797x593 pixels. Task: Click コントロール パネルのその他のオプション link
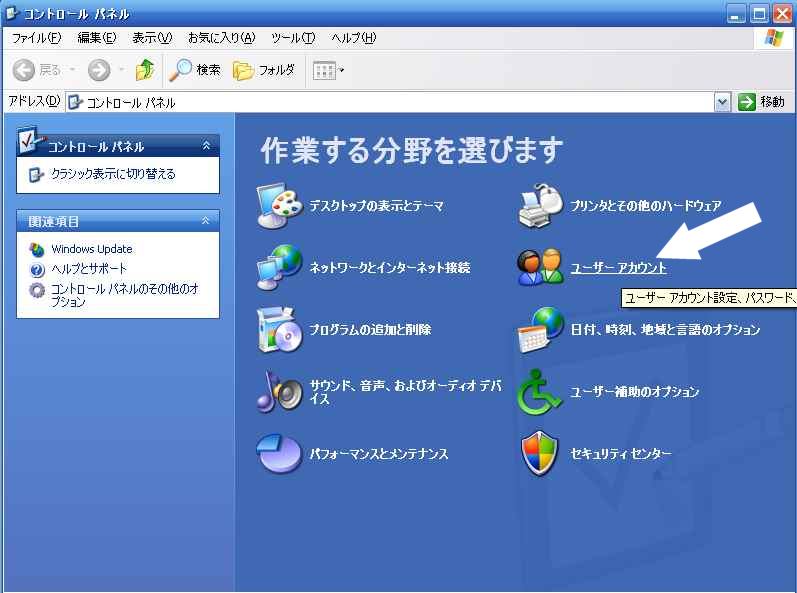pyautogui.click(x=125, y=295)
